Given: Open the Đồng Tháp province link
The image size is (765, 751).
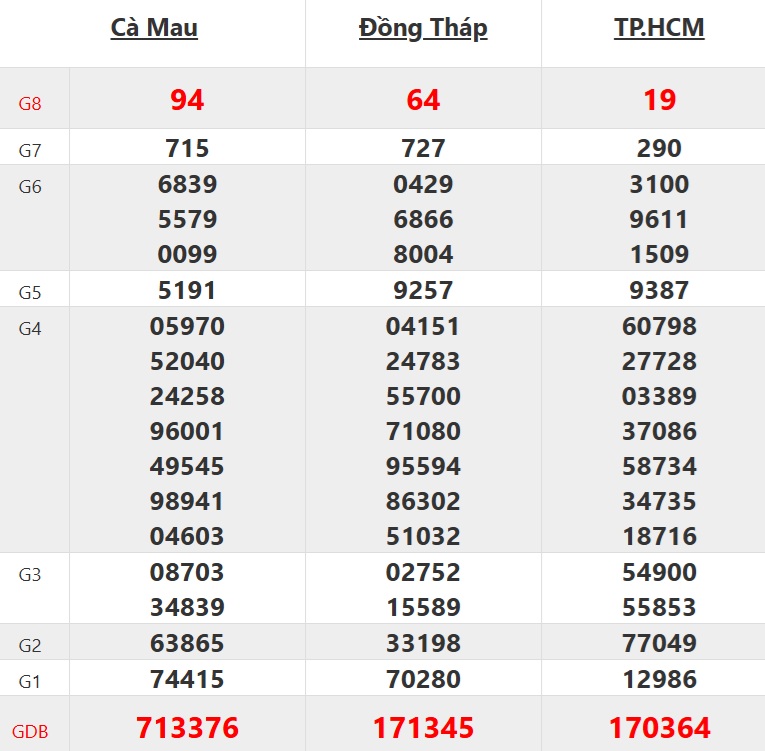Looking at the screenshot, I should click(423, 27).
